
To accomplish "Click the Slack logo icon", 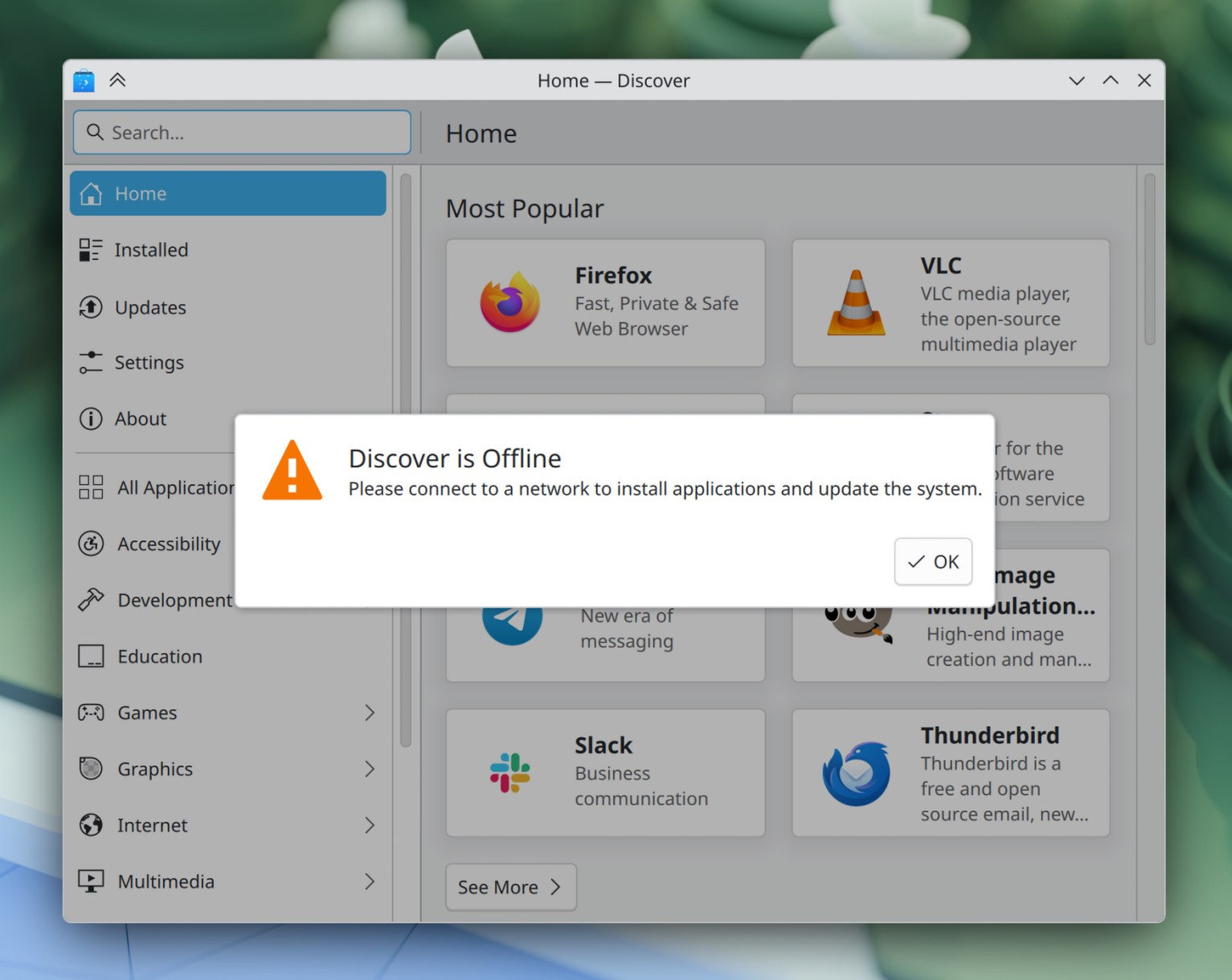I will (510, 773).
